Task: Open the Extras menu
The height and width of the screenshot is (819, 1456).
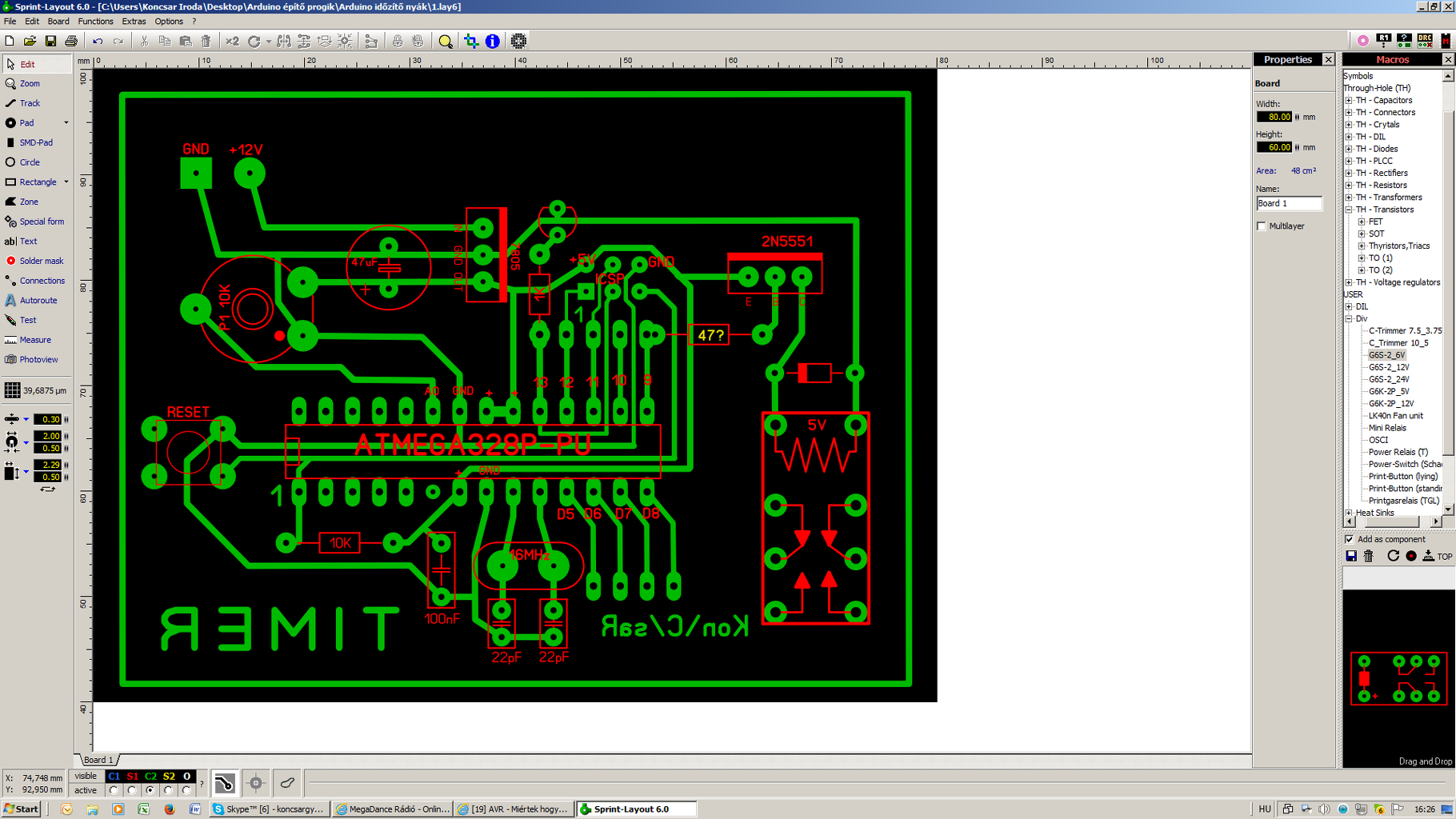Action: tap(134, 22)
